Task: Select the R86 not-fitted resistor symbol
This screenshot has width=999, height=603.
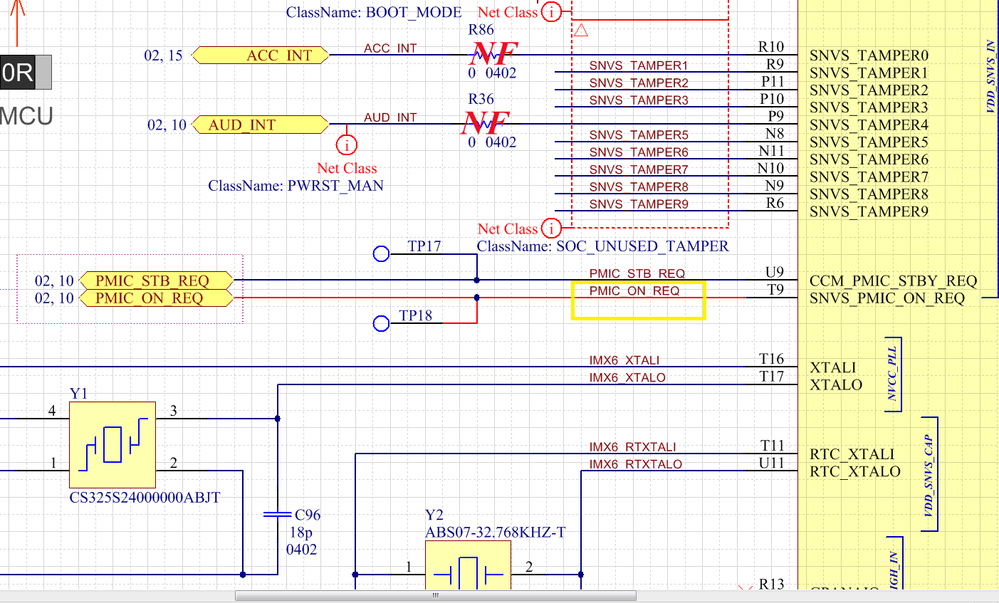Action: click(x=492, y=55)
